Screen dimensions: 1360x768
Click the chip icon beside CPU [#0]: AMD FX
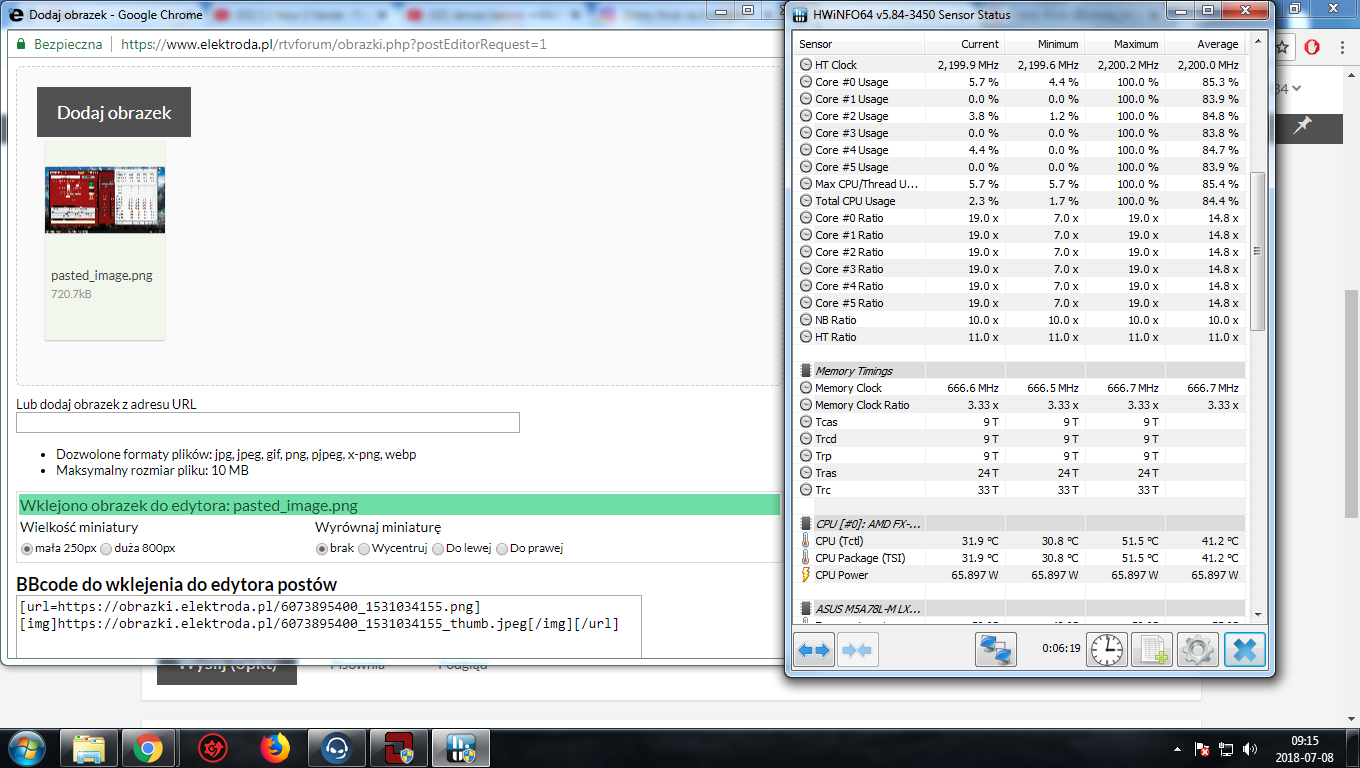pos(806,523)
